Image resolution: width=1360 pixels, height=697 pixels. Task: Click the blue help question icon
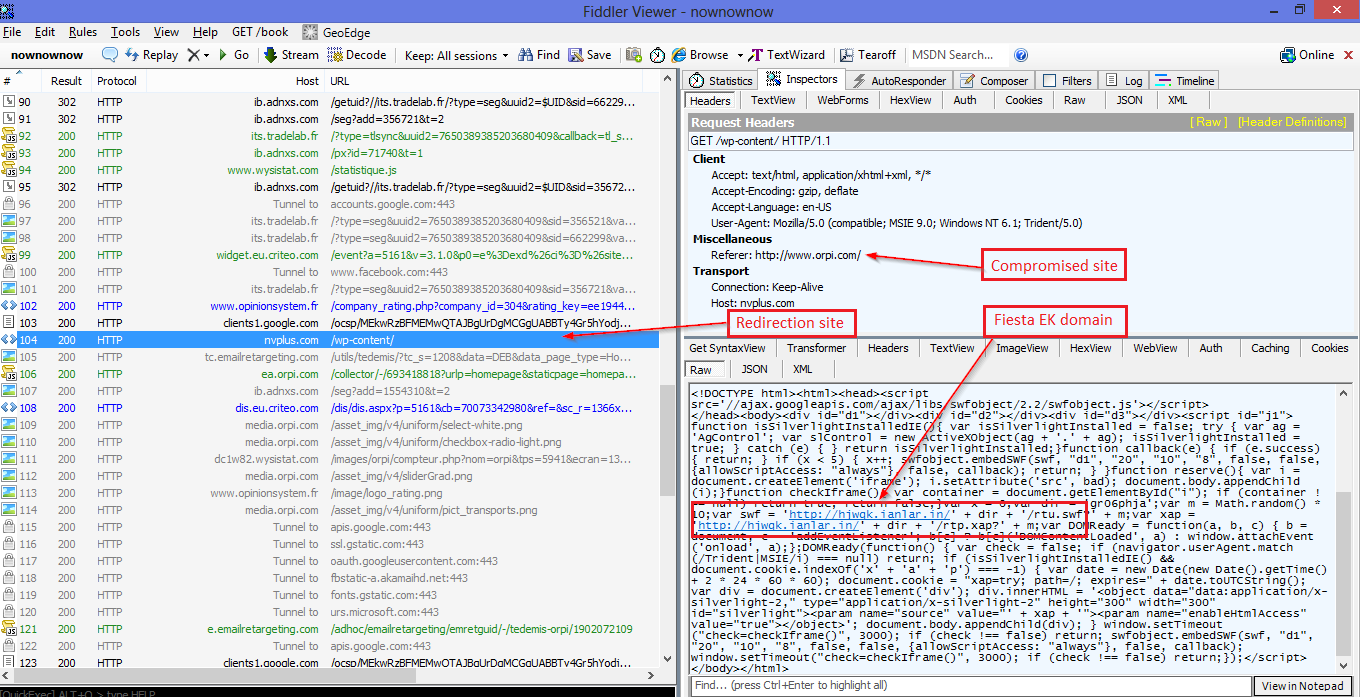1021,55
